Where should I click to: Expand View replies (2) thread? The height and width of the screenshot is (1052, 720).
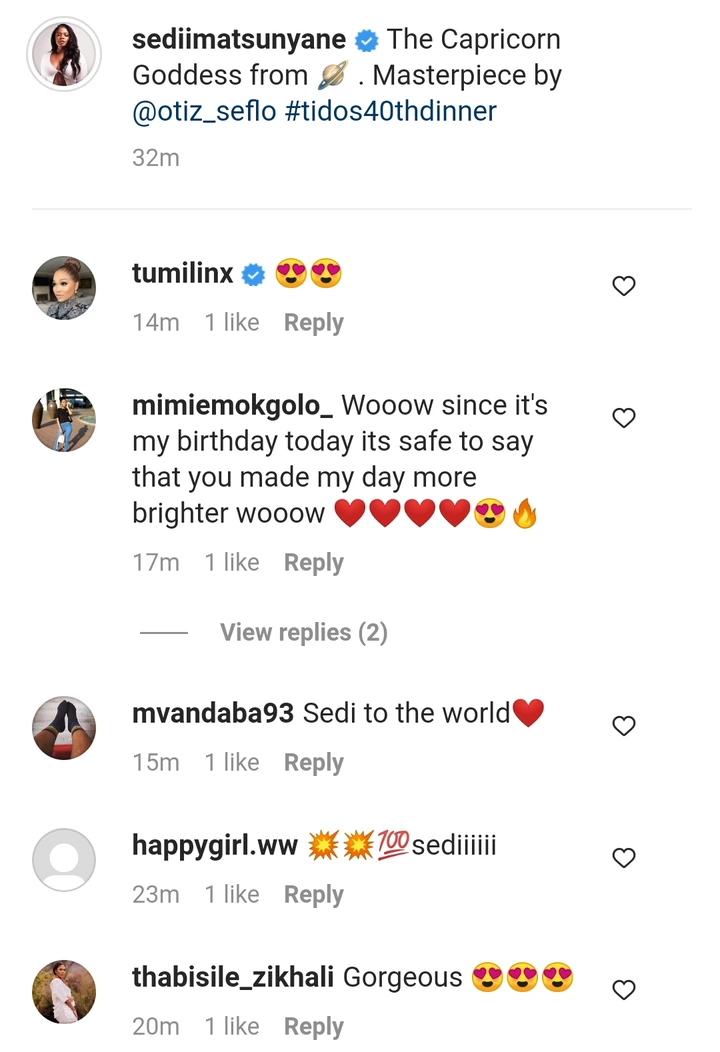click(303, 633)
